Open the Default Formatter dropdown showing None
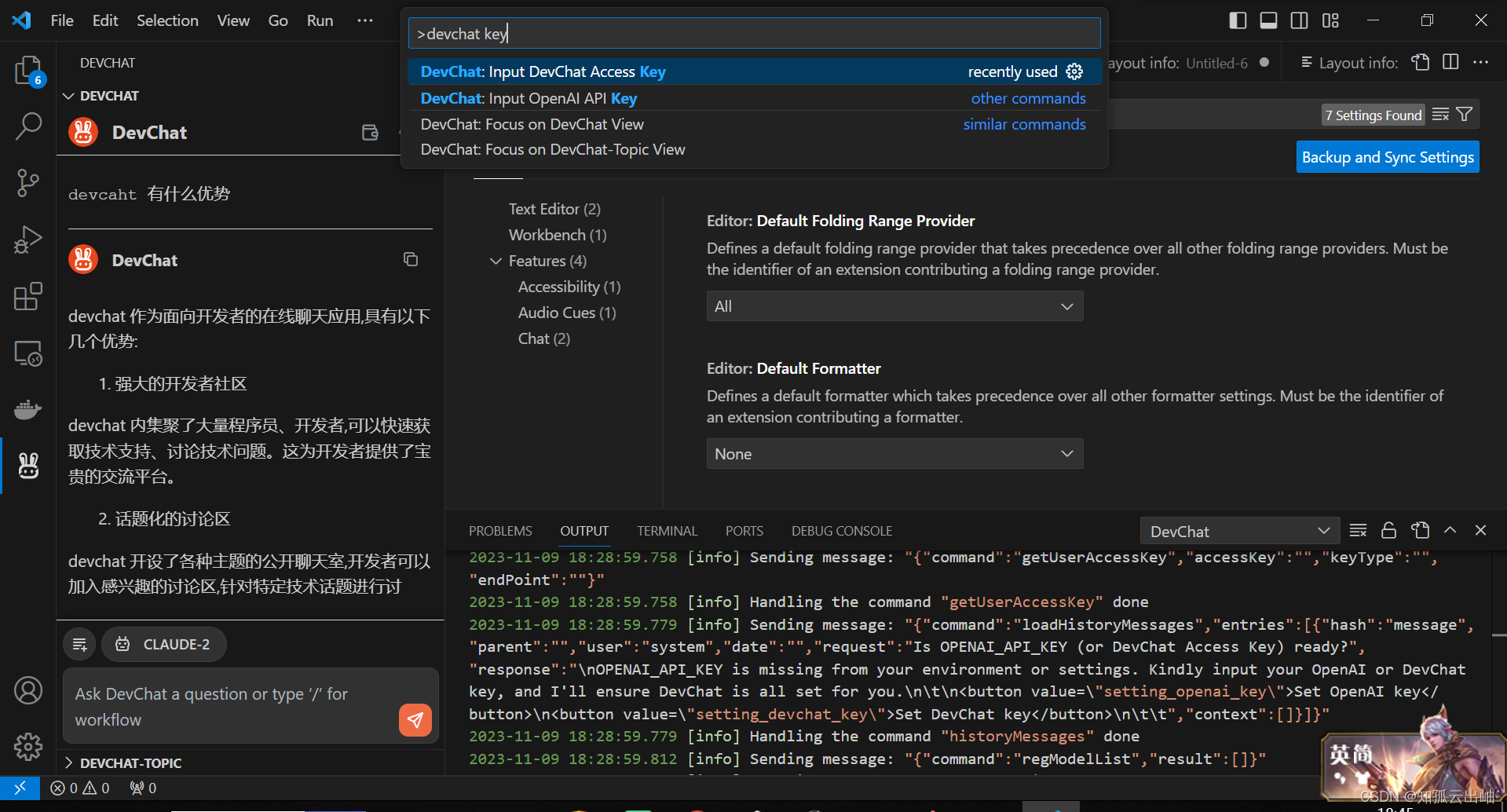This screenshot has height=812, width=1507. [894, 454]
